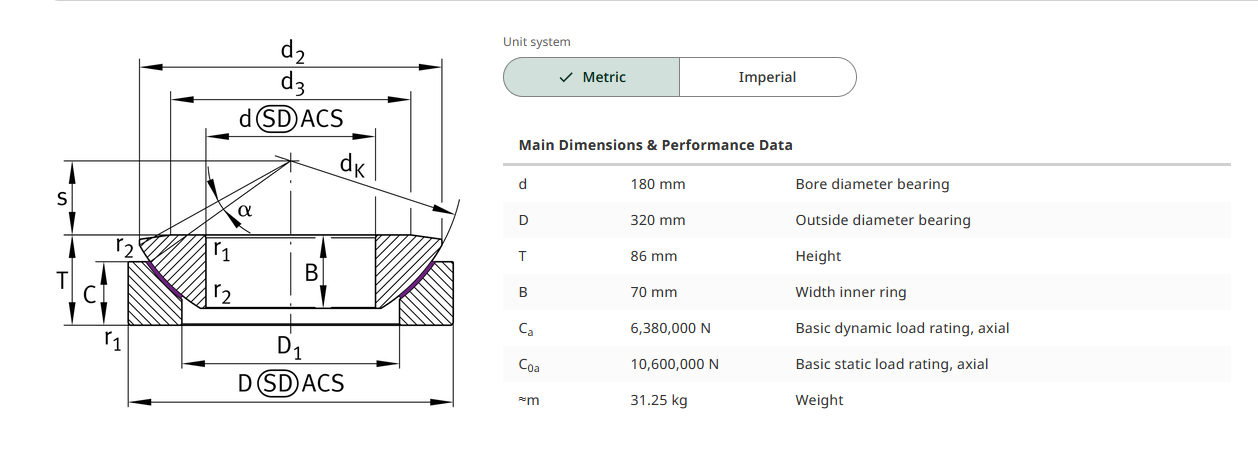Image resolution: width=1258 pixels, height=450 pixels.
Task: Click the bearing technical drawing
Action: pos(258,224)
